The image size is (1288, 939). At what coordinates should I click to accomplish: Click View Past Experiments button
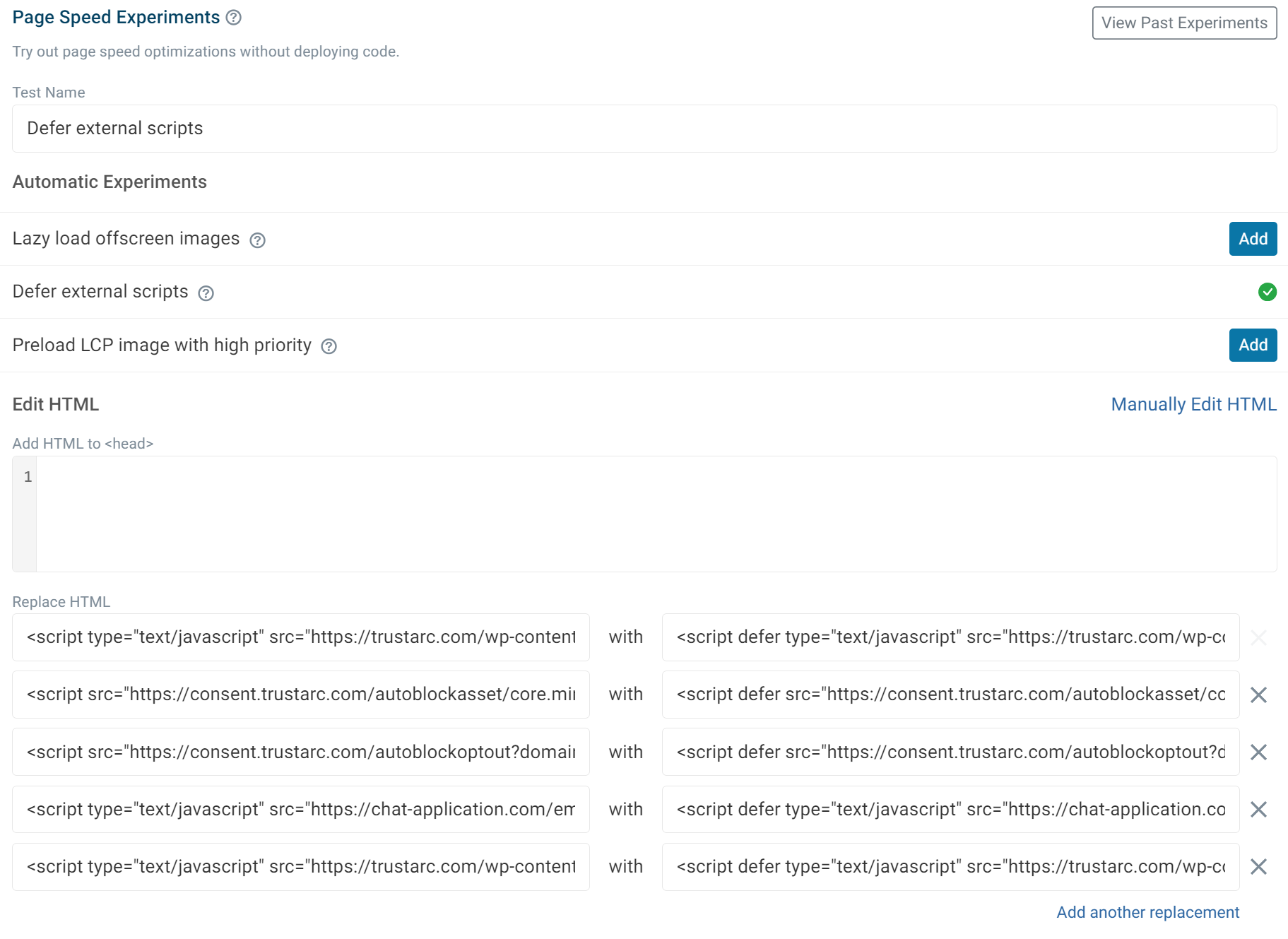[x=1184, y=23]
